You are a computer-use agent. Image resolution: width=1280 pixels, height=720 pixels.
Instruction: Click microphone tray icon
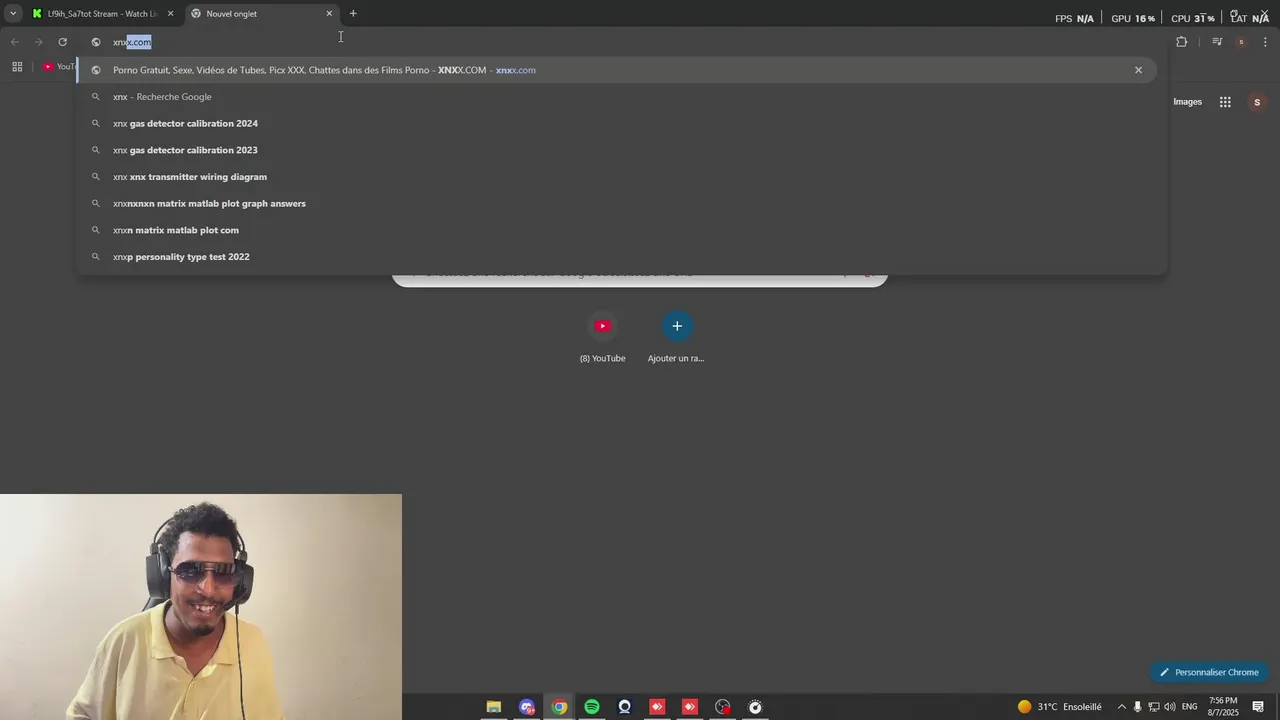pyautogui.click(x=1137, y=707)
